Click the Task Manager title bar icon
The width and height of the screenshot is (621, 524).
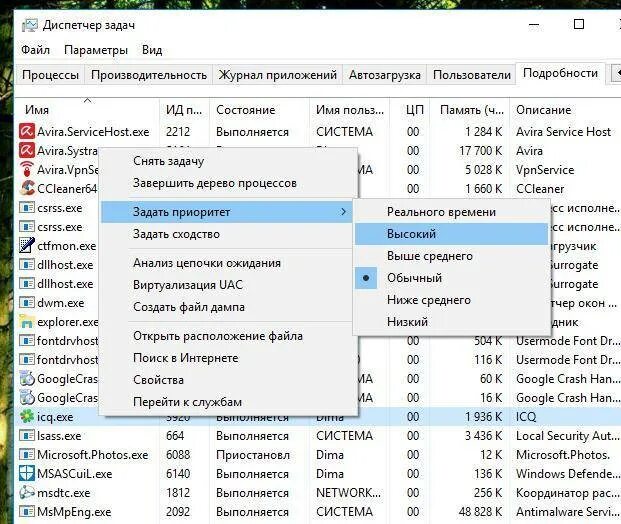tap(30, 25)
